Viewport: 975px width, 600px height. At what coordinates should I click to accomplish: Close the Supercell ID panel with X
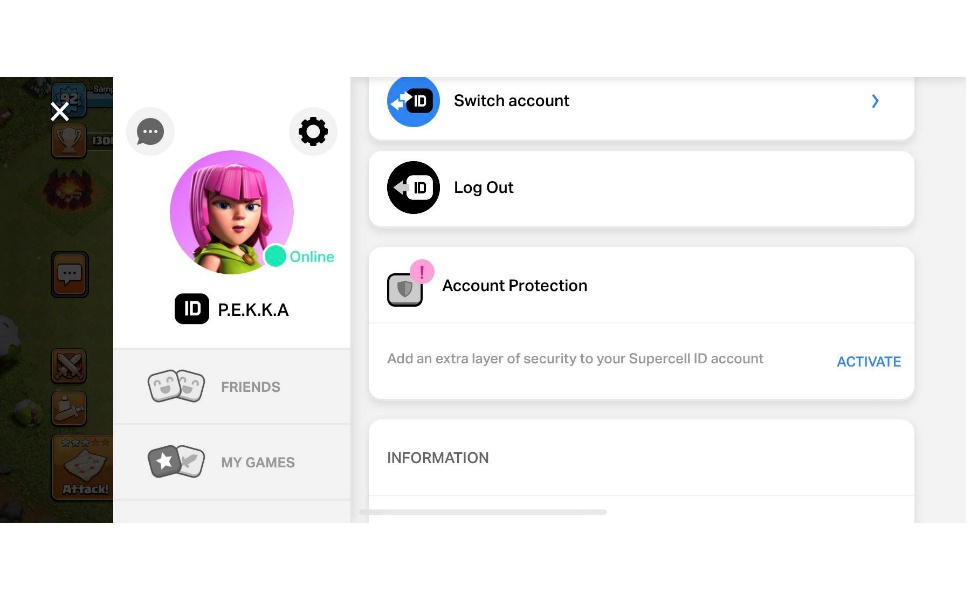[60, 112]
